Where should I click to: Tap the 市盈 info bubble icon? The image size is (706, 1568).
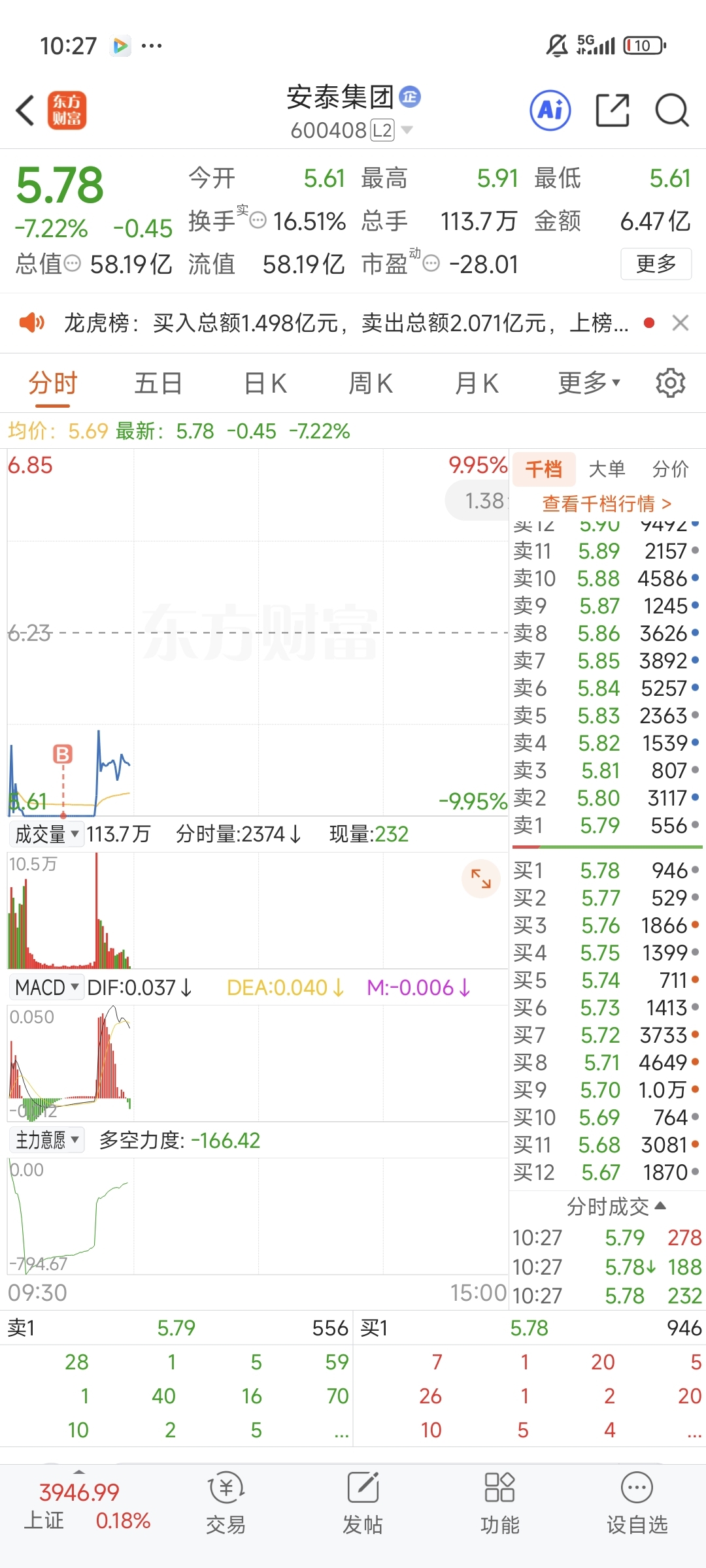coord(431,263)
